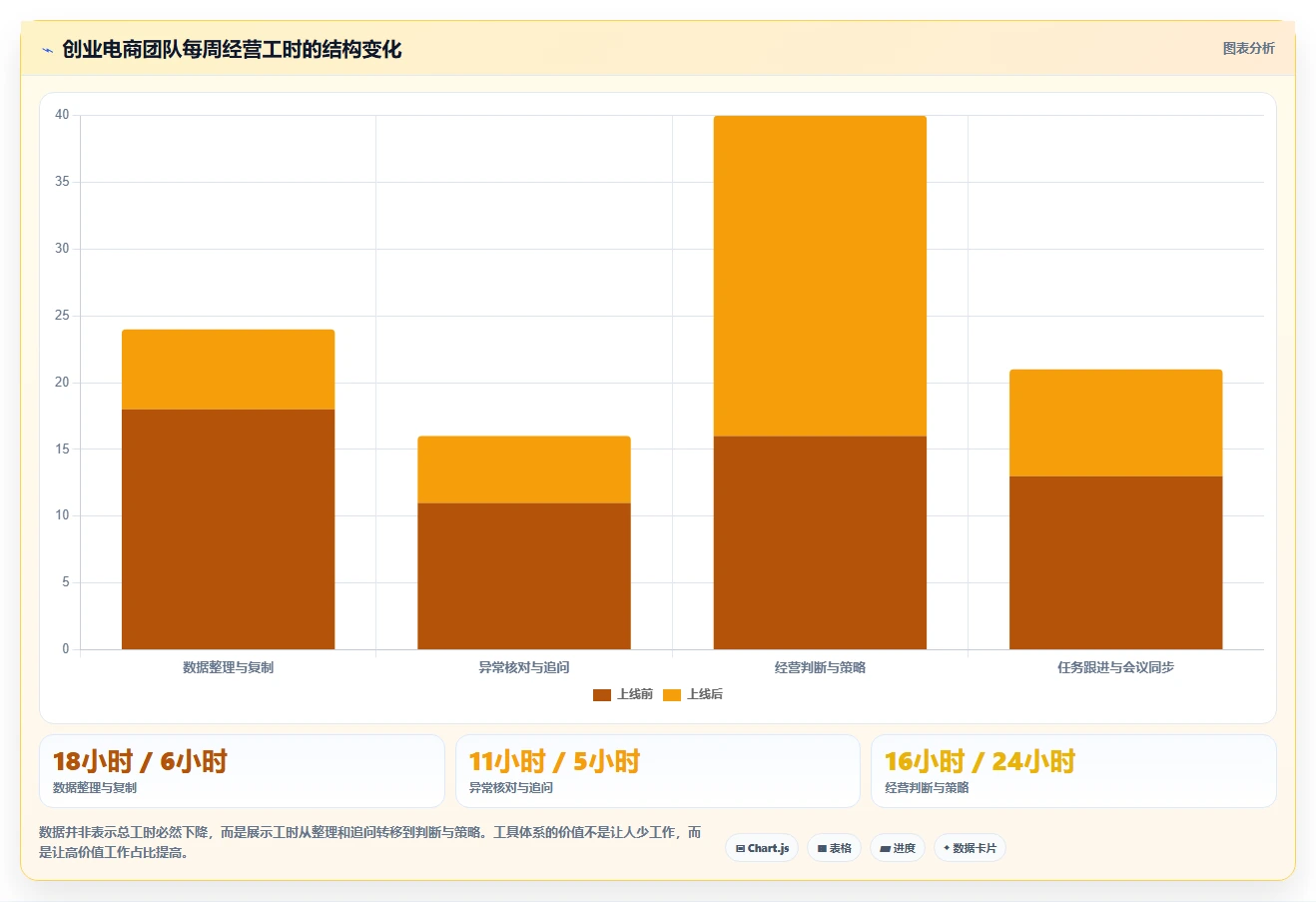Image resolution: width=1316 pixels, height=902 pixels.
Task: Click the 经营判断与策略 x-axis label
Action: click(x=820, y=667)
